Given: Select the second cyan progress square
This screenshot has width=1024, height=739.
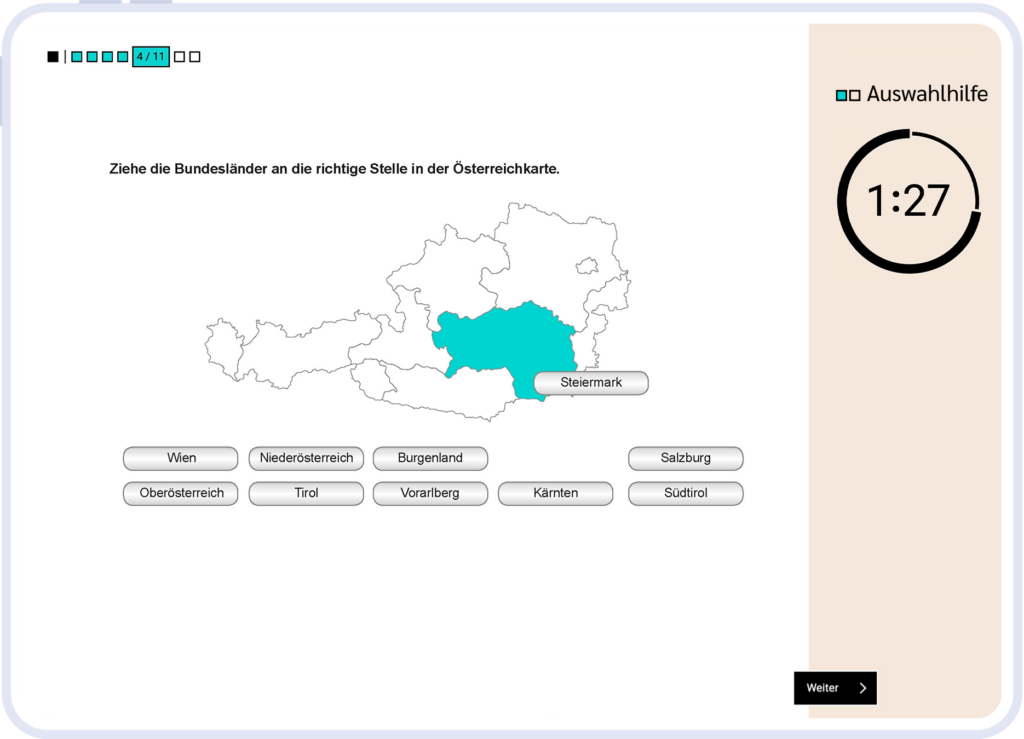Looking at the screenshot, I should click(x=92, y=57).
